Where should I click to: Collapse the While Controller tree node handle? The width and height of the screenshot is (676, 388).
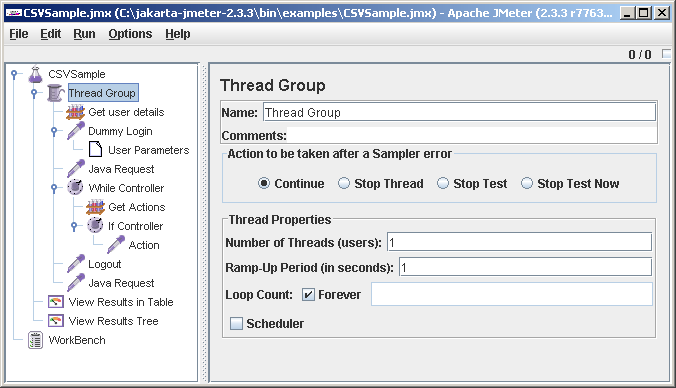click(54, 188)
